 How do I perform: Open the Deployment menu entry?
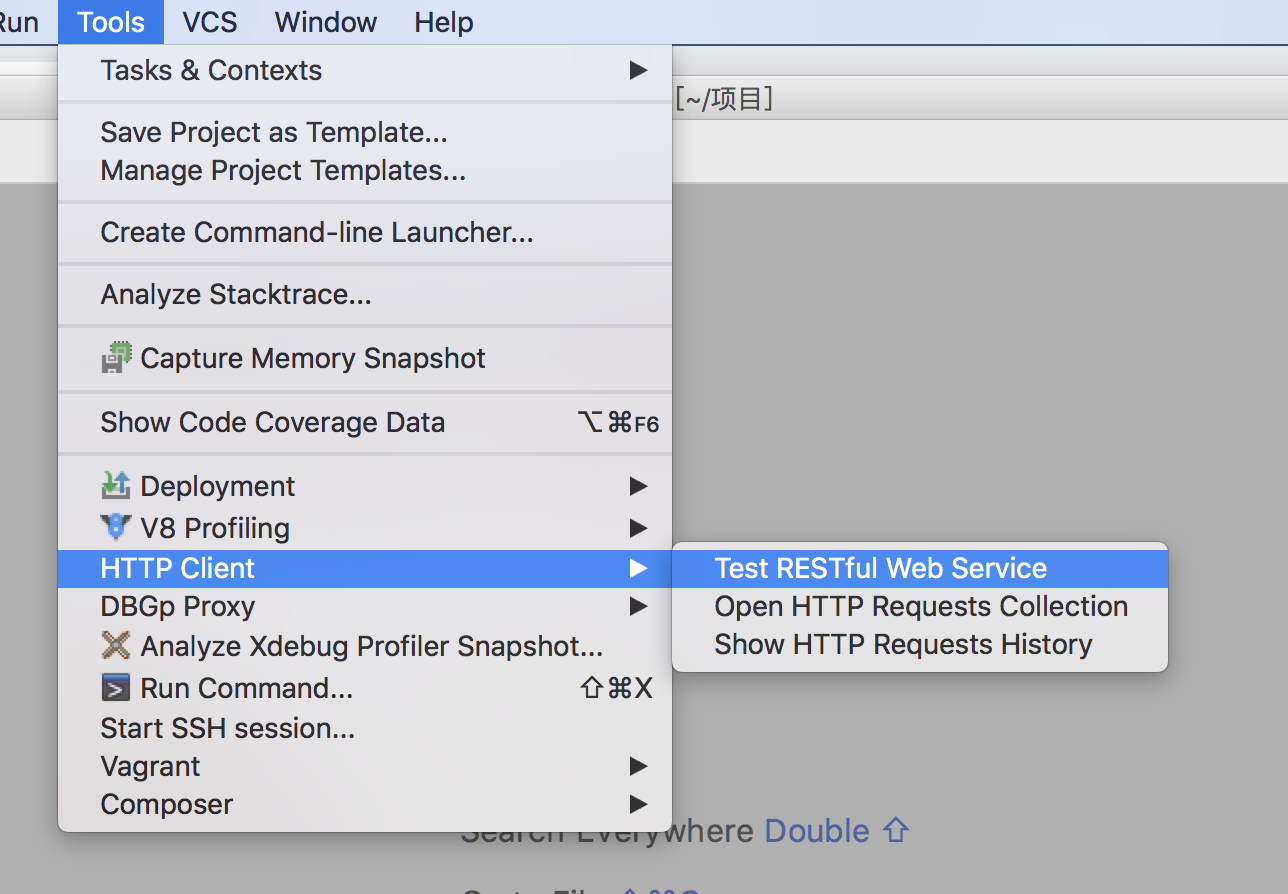pyautogui.click(x=365, y=486)
